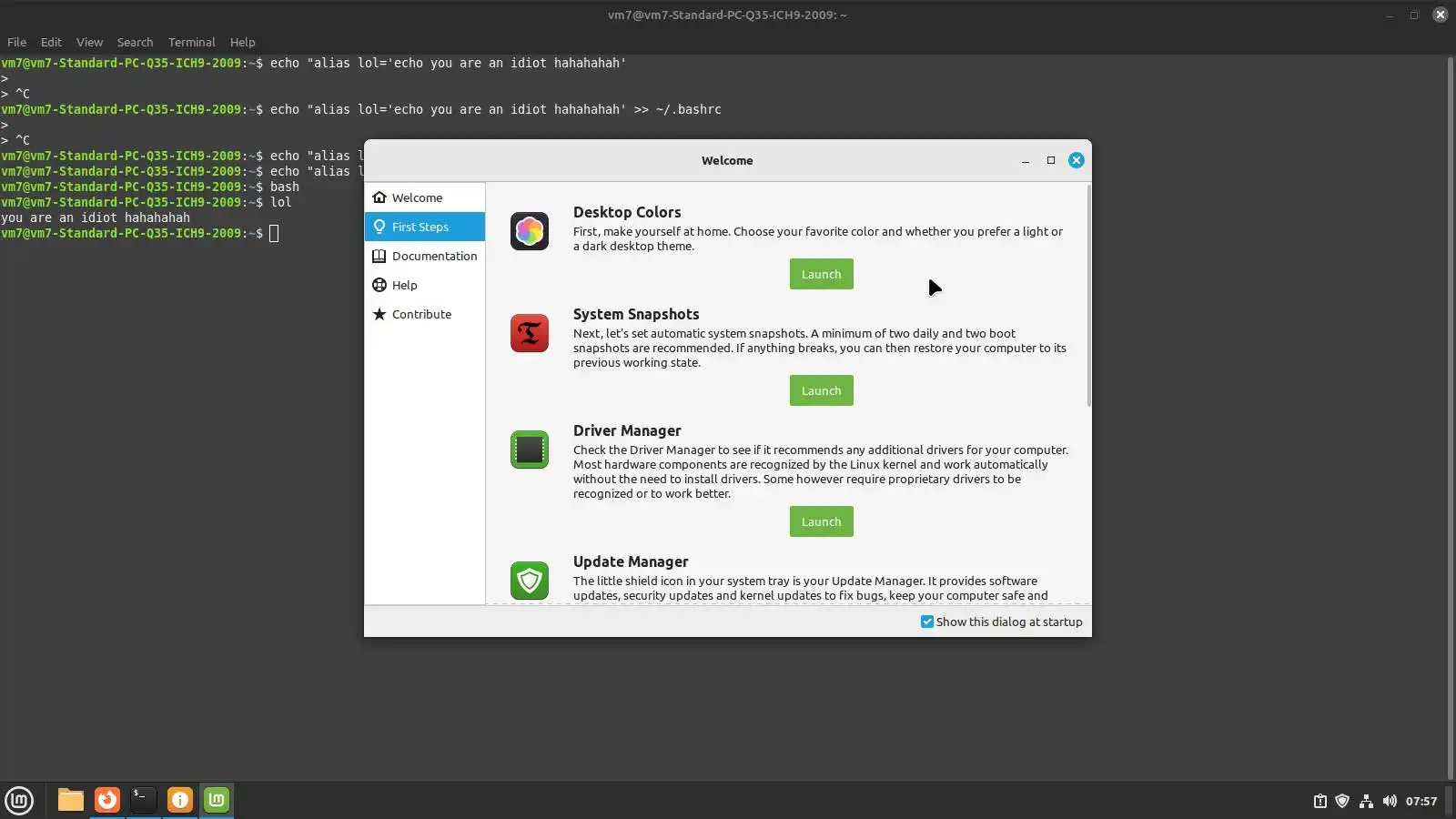Click the 'System Snapshots' heading text

pos(636,314)
